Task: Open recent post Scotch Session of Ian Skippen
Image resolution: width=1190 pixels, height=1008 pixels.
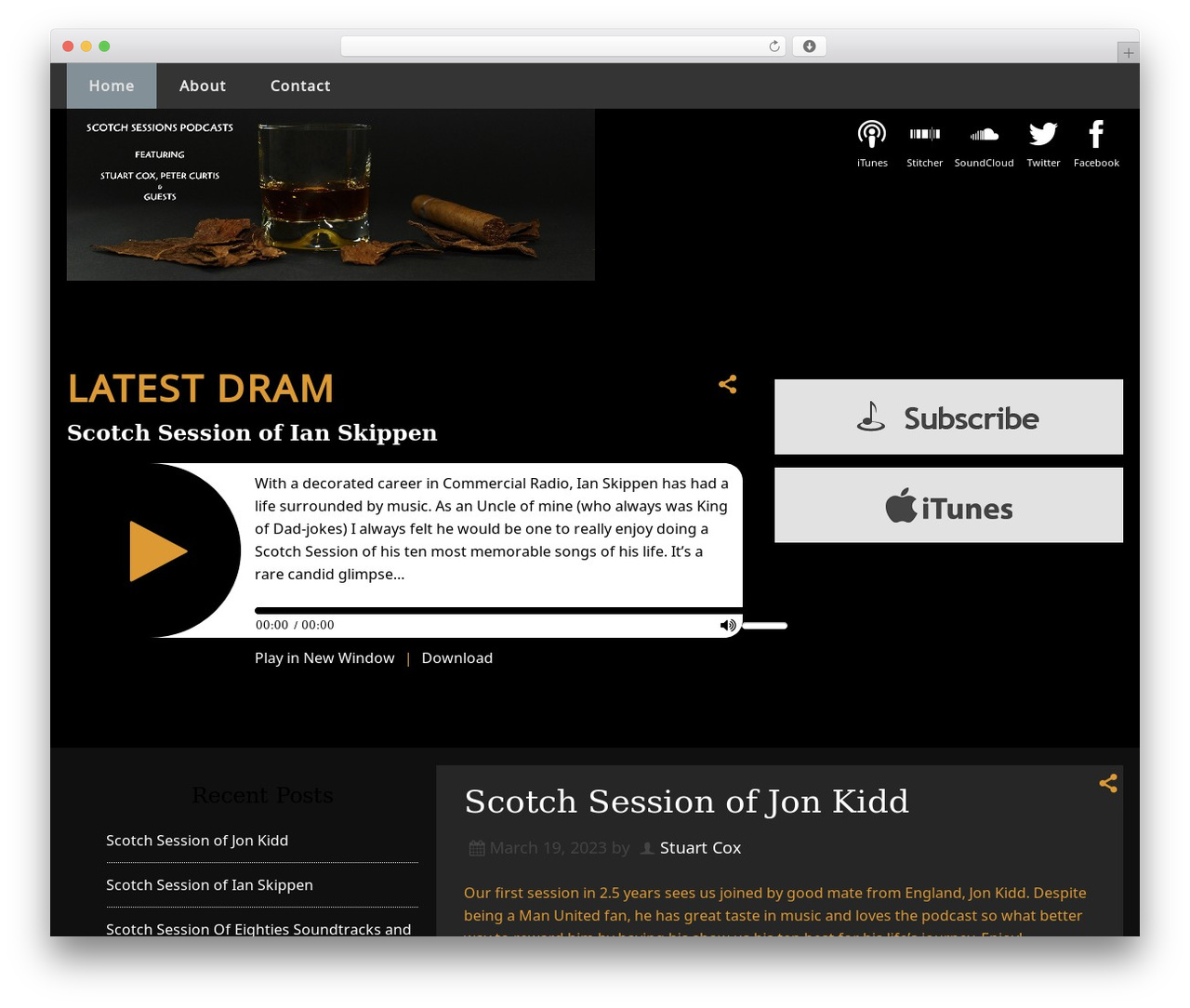Action: (x=209, y=885)
